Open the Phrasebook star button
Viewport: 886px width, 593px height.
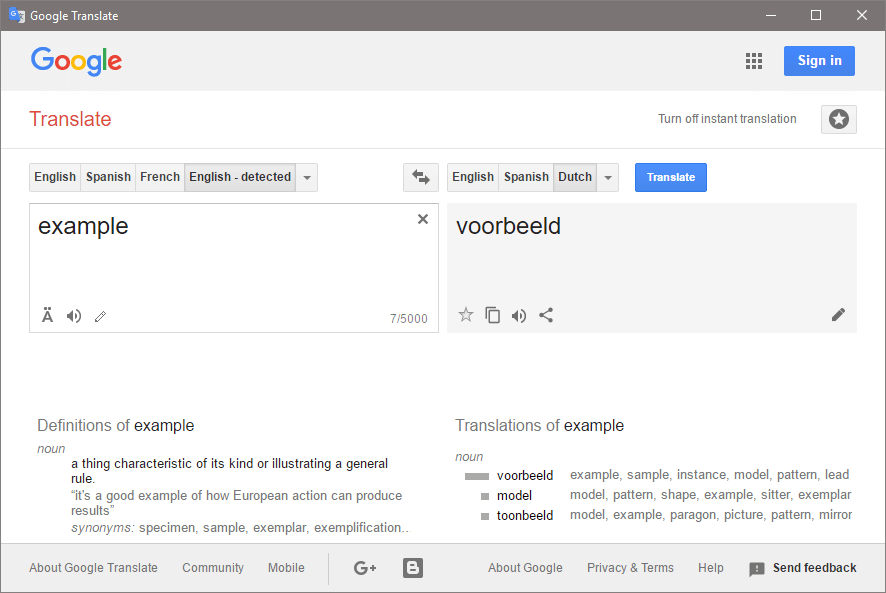(839, 119)
